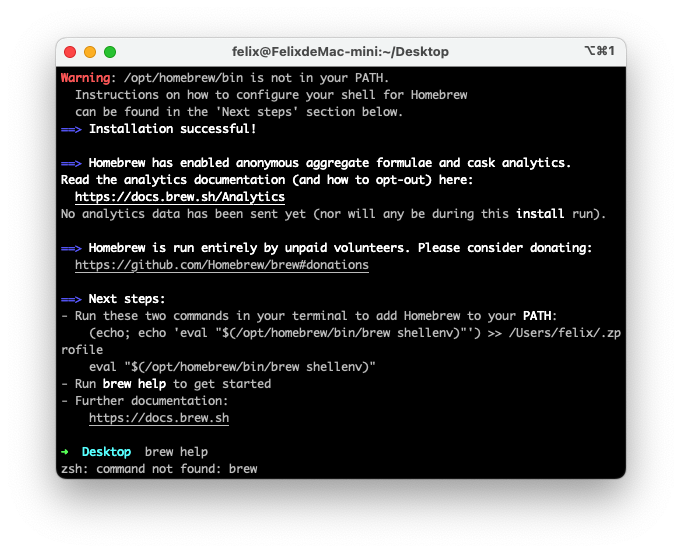Viewport: 682px width, 553px height.
Task: Click the blue arrow before volunteers line
Action: [71, 248]
